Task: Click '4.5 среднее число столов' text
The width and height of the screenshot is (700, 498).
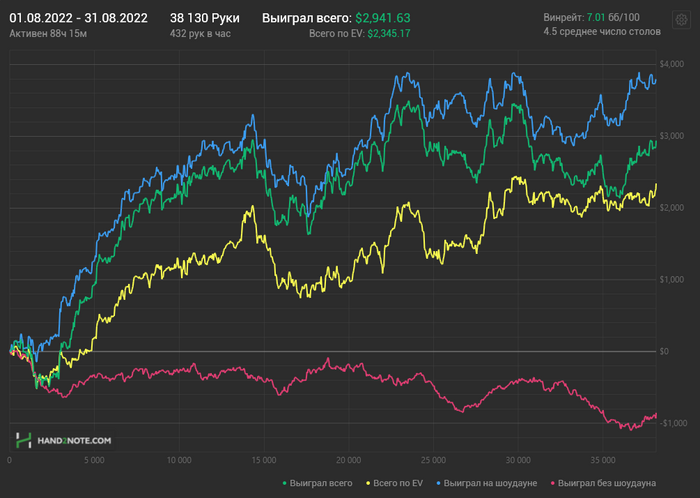Action: point(602,32)
